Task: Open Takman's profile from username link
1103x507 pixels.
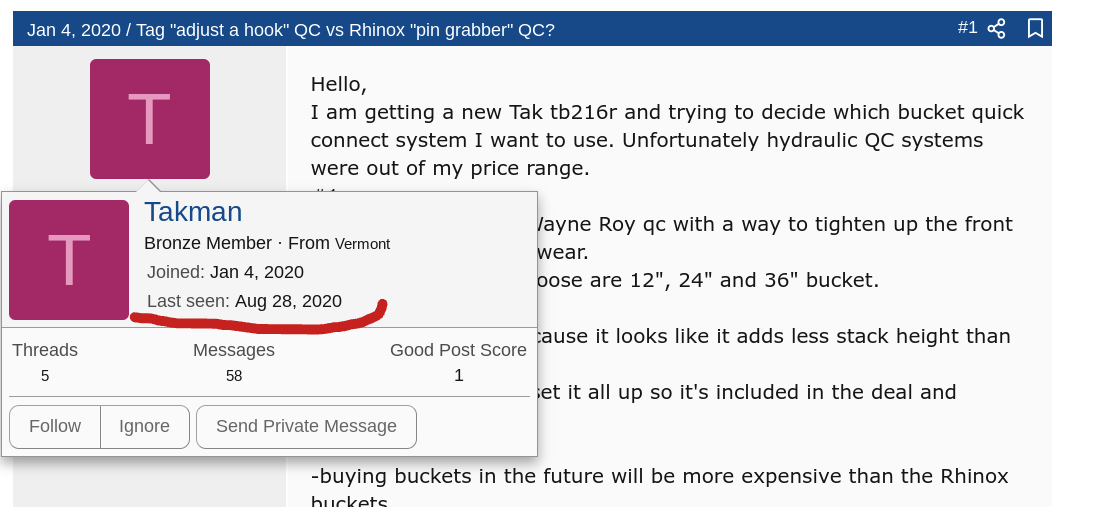Action: pos(193,212)
